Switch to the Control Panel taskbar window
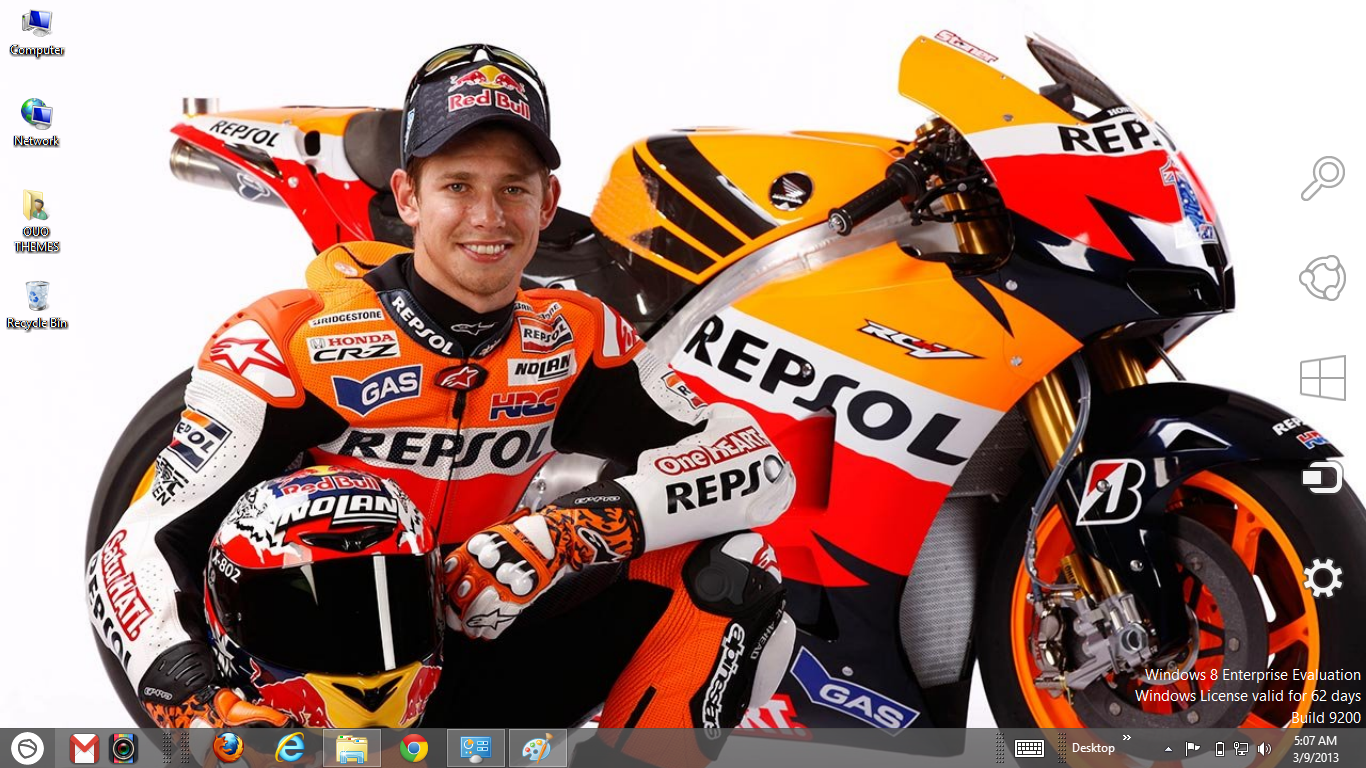 [476, 748]
